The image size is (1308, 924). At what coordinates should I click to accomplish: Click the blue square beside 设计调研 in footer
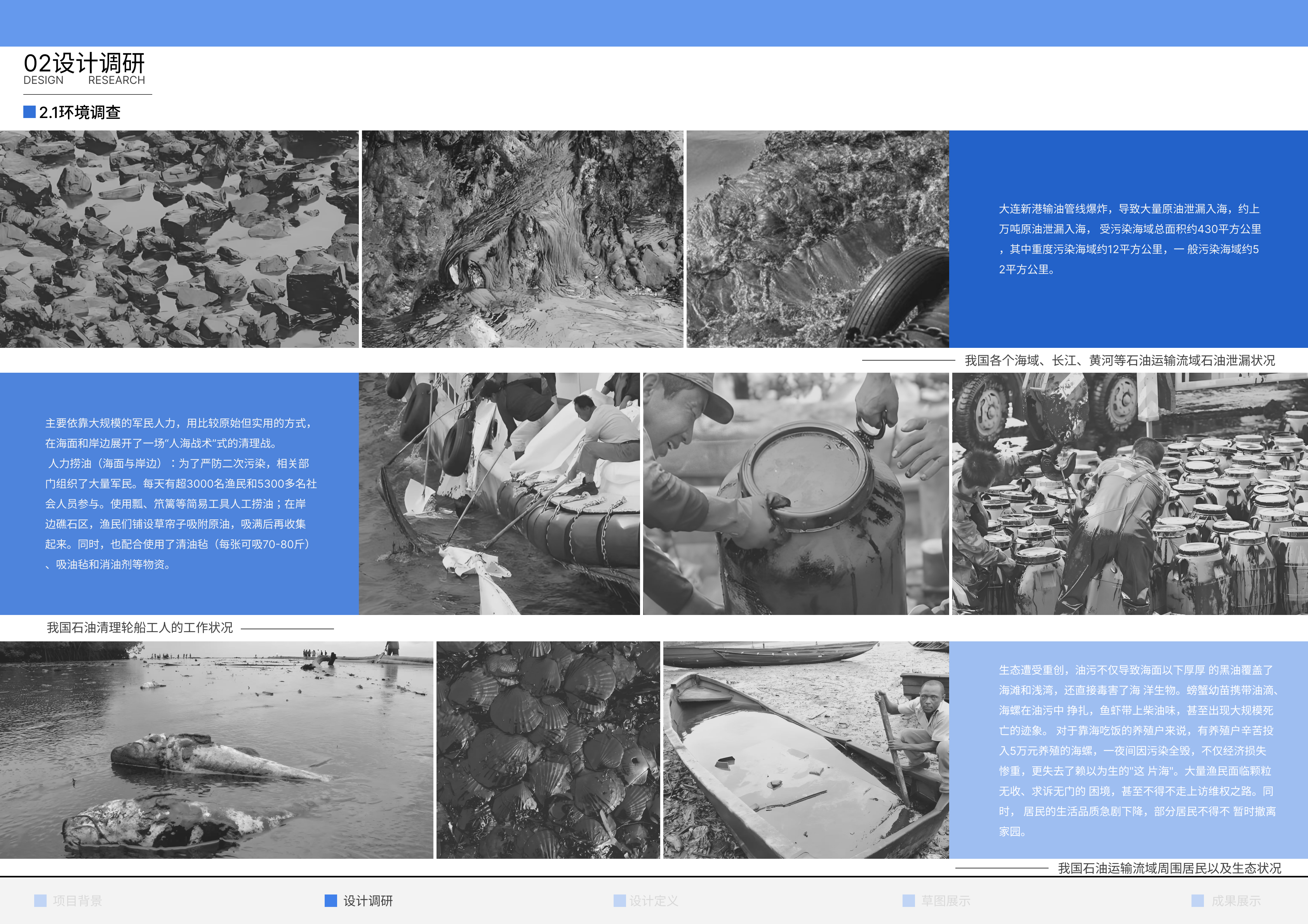pyautogui.click(x=330, y=901)
